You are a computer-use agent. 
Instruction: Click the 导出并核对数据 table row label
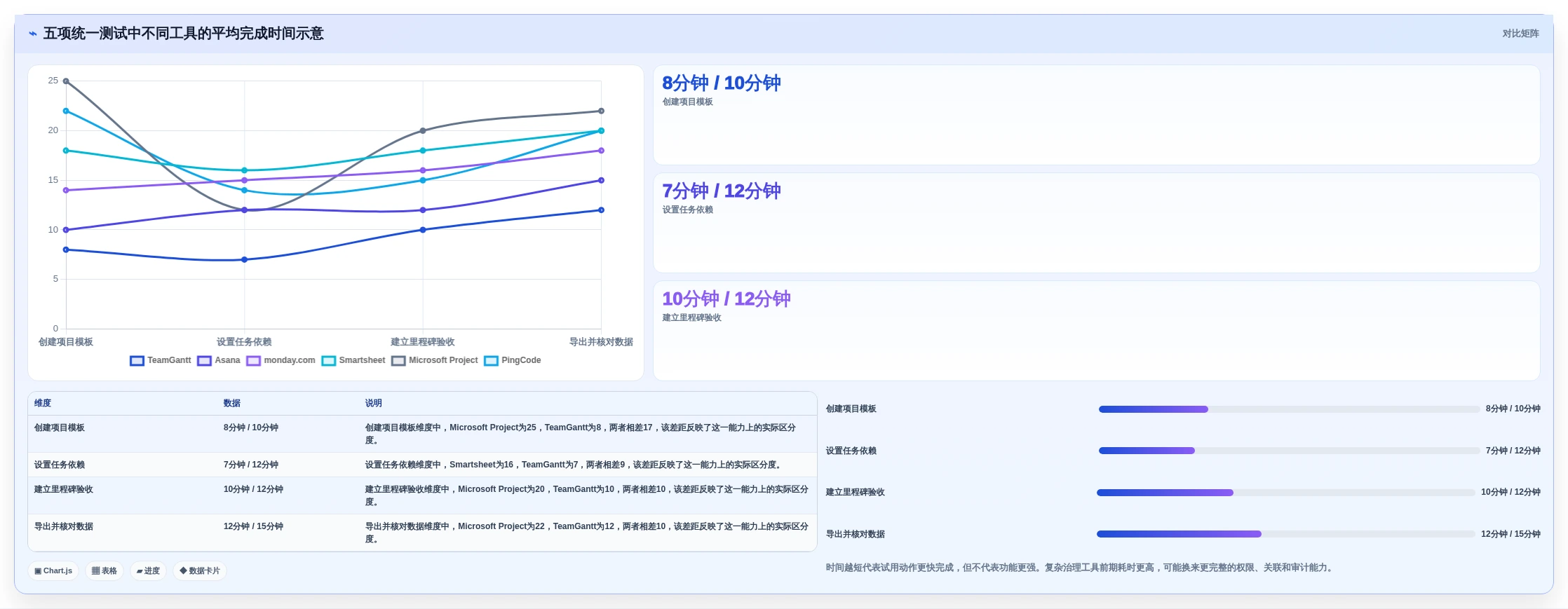[x=64, y=526]
